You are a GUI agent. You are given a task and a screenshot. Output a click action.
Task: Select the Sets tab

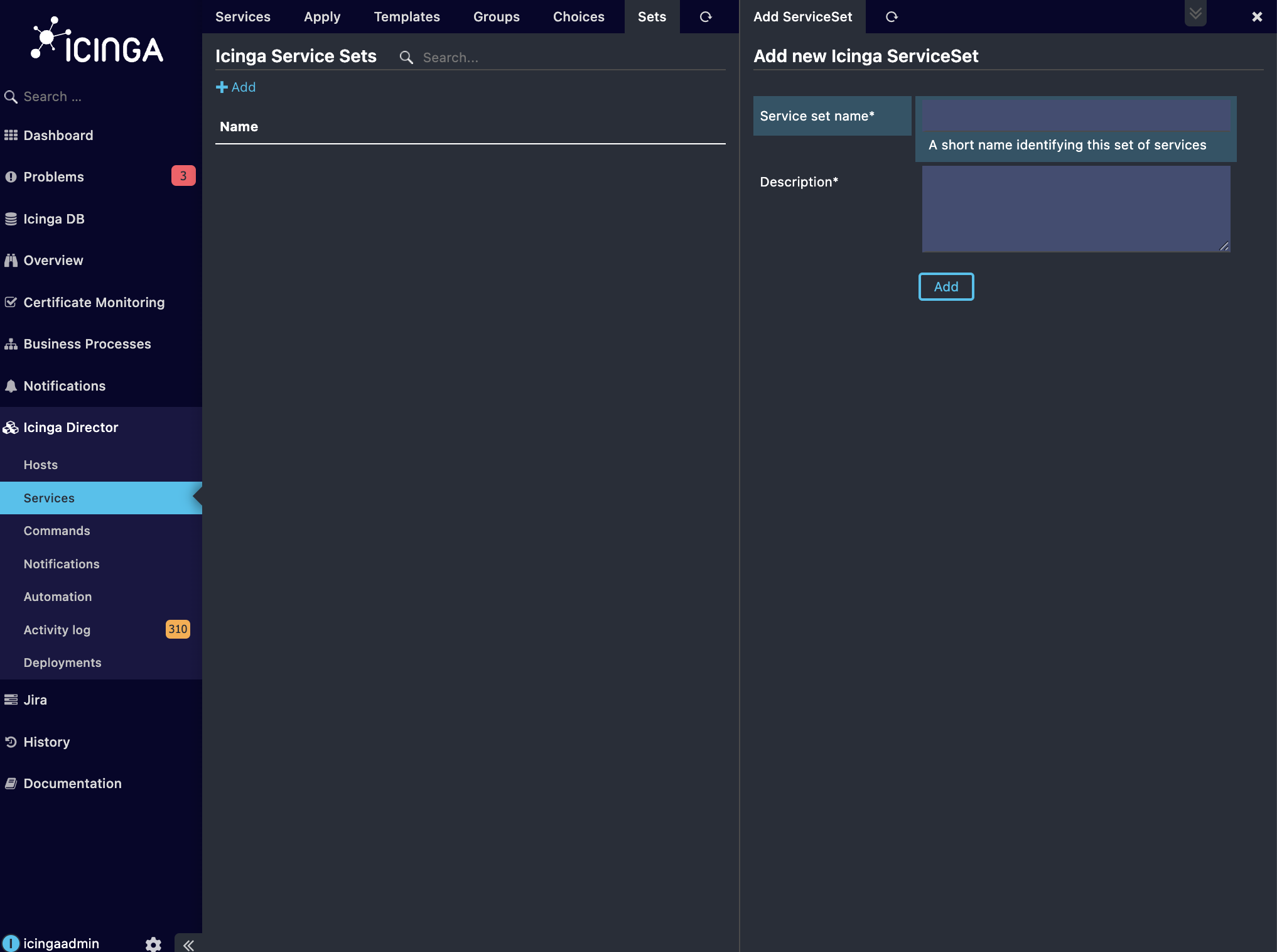coord(652,17)
